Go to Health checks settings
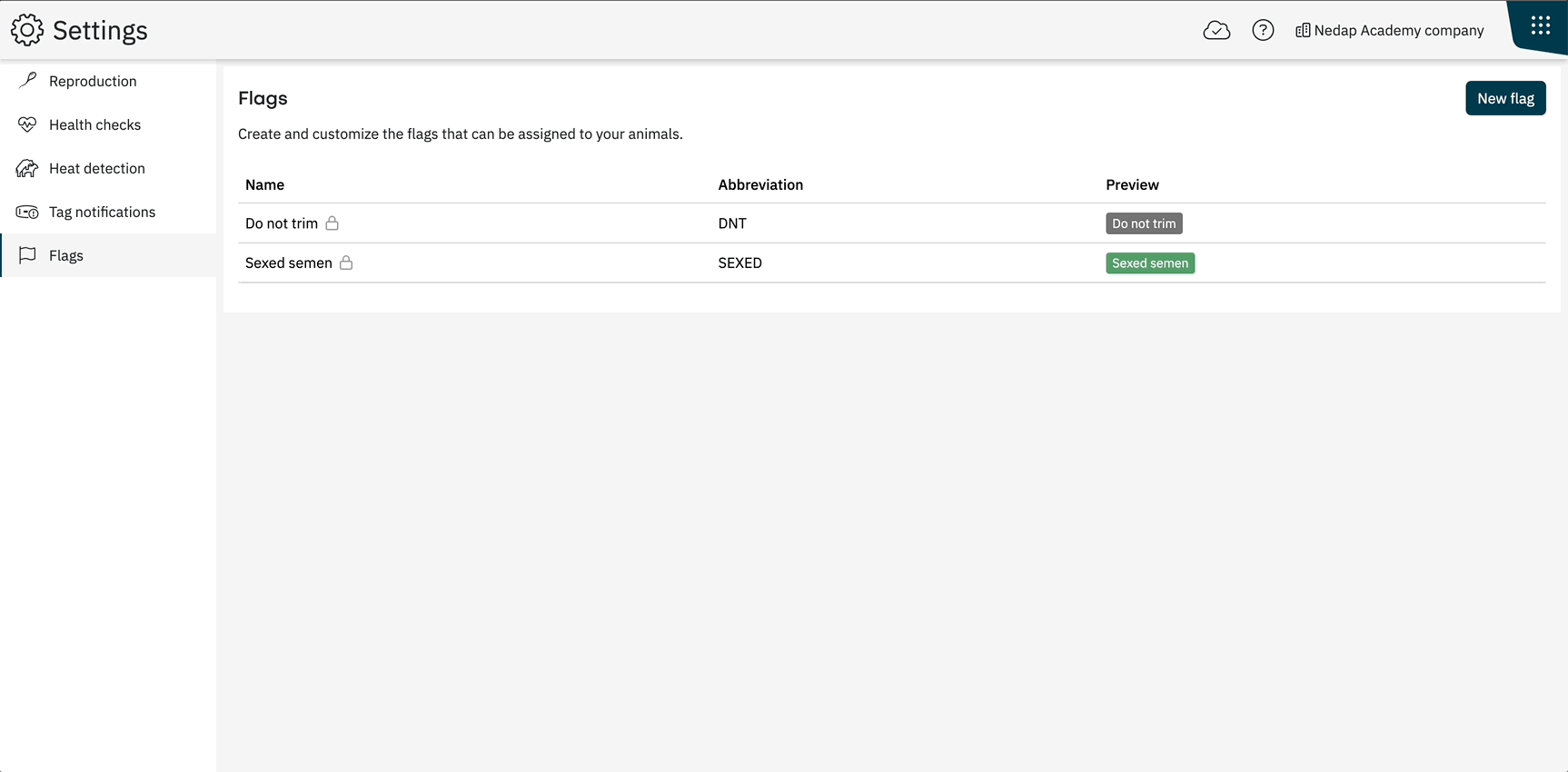Image resolution: width=1568 pixels, height=772 pixels. (108, 124)
